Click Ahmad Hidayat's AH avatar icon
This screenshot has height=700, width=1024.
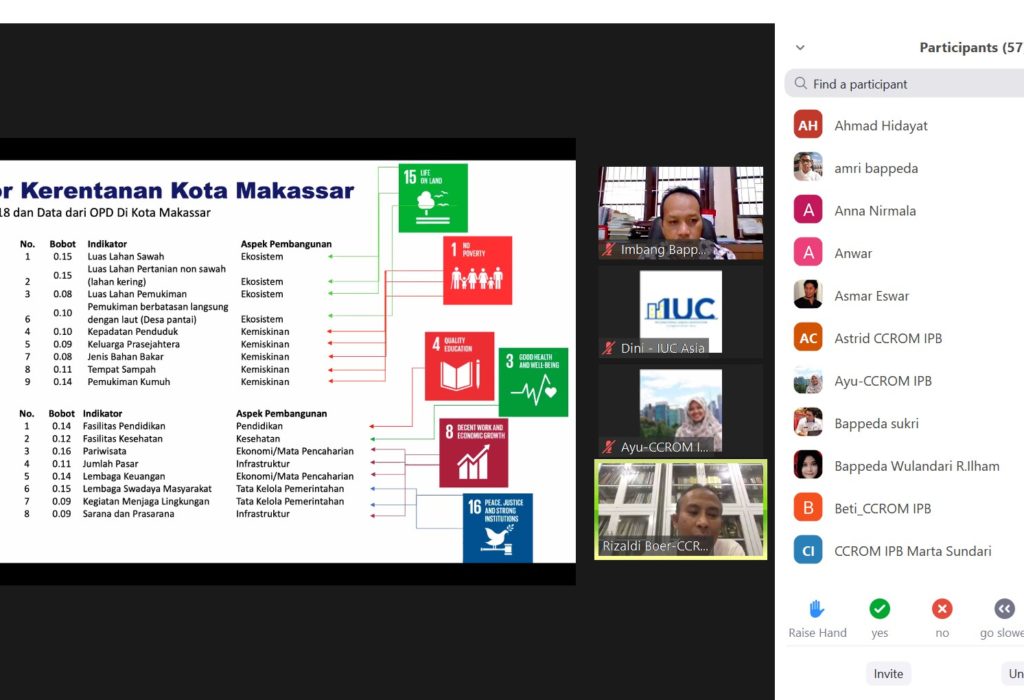point(807,124)
